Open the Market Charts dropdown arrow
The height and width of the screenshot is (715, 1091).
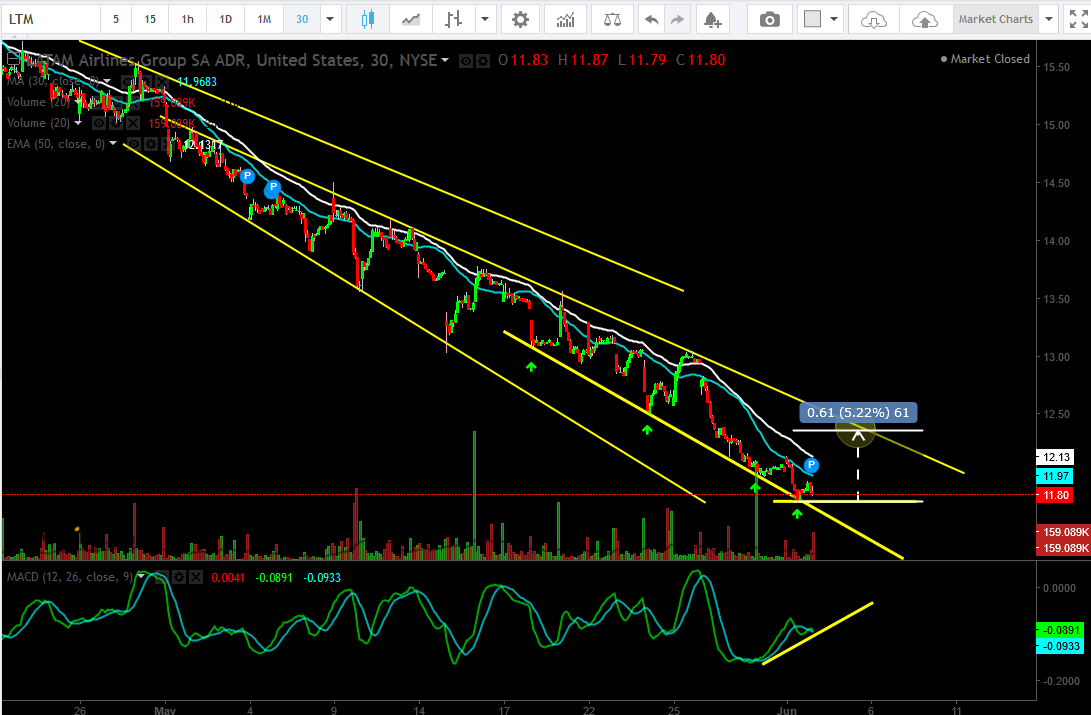tap(1048, 19)
